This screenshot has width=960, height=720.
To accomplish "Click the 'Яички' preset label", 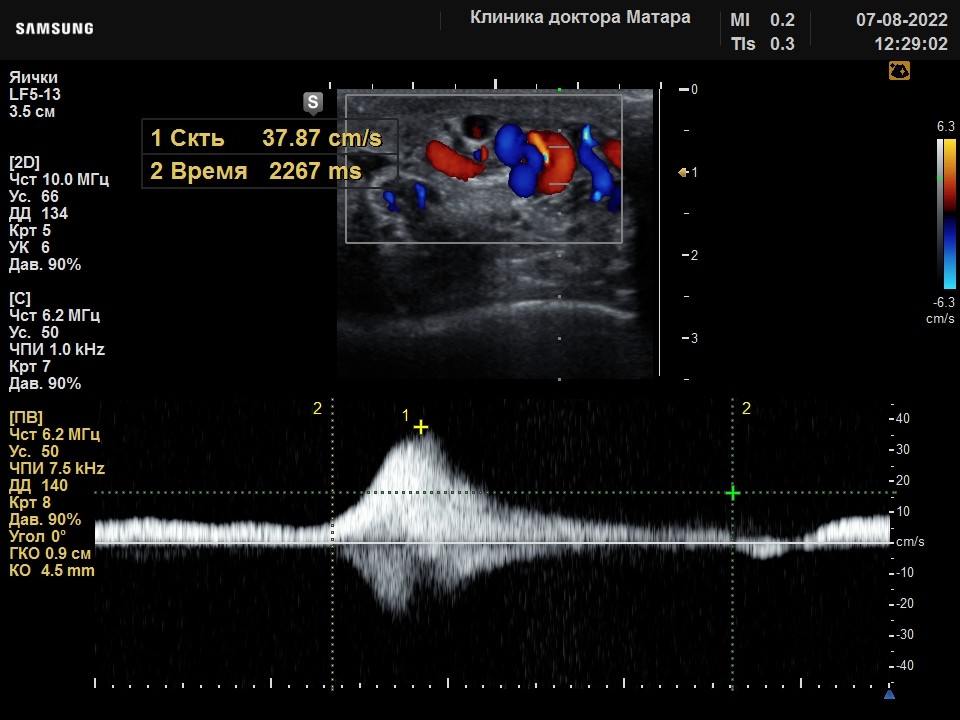I will tap(33, 78).
